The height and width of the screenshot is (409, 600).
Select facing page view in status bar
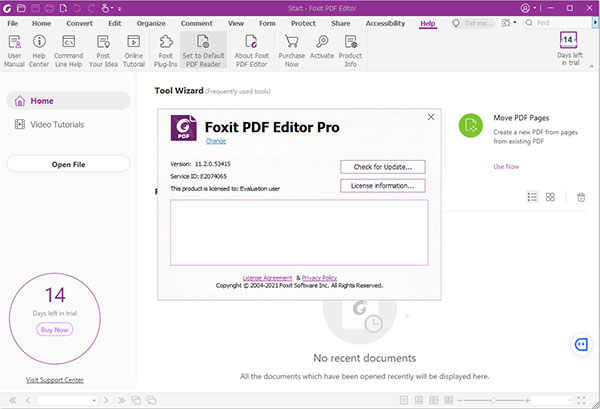click(x=434, y=400)
